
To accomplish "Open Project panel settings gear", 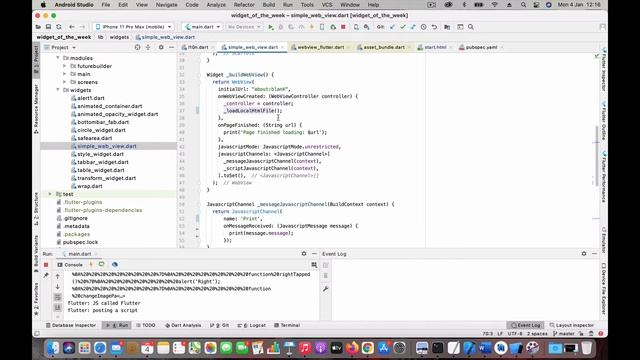I will (161, 47).
